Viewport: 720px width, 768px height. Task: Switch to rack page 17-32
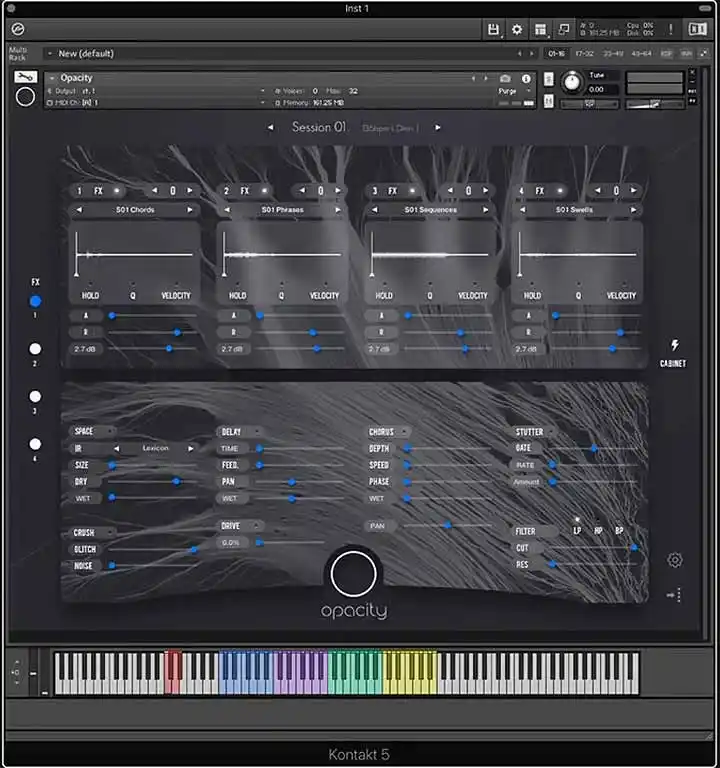pos(584,53)
